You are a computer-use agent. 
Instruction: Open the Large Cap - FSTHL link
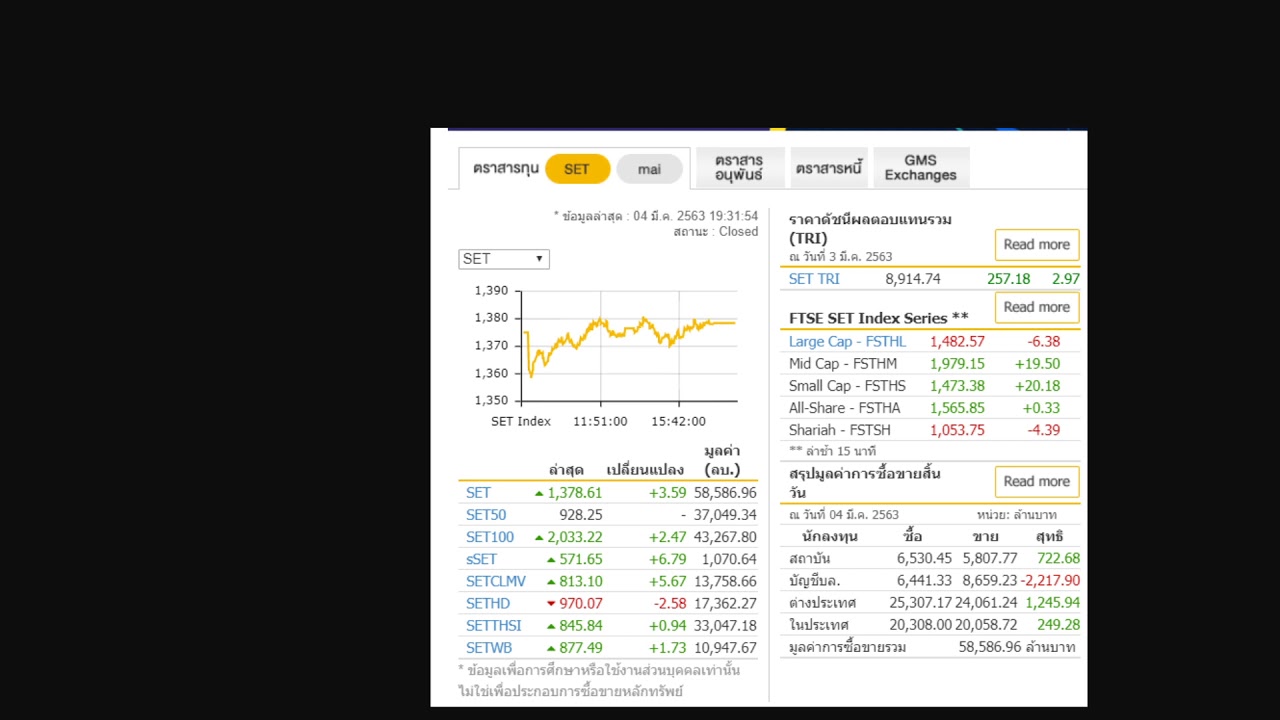click(x=847, y=341)
